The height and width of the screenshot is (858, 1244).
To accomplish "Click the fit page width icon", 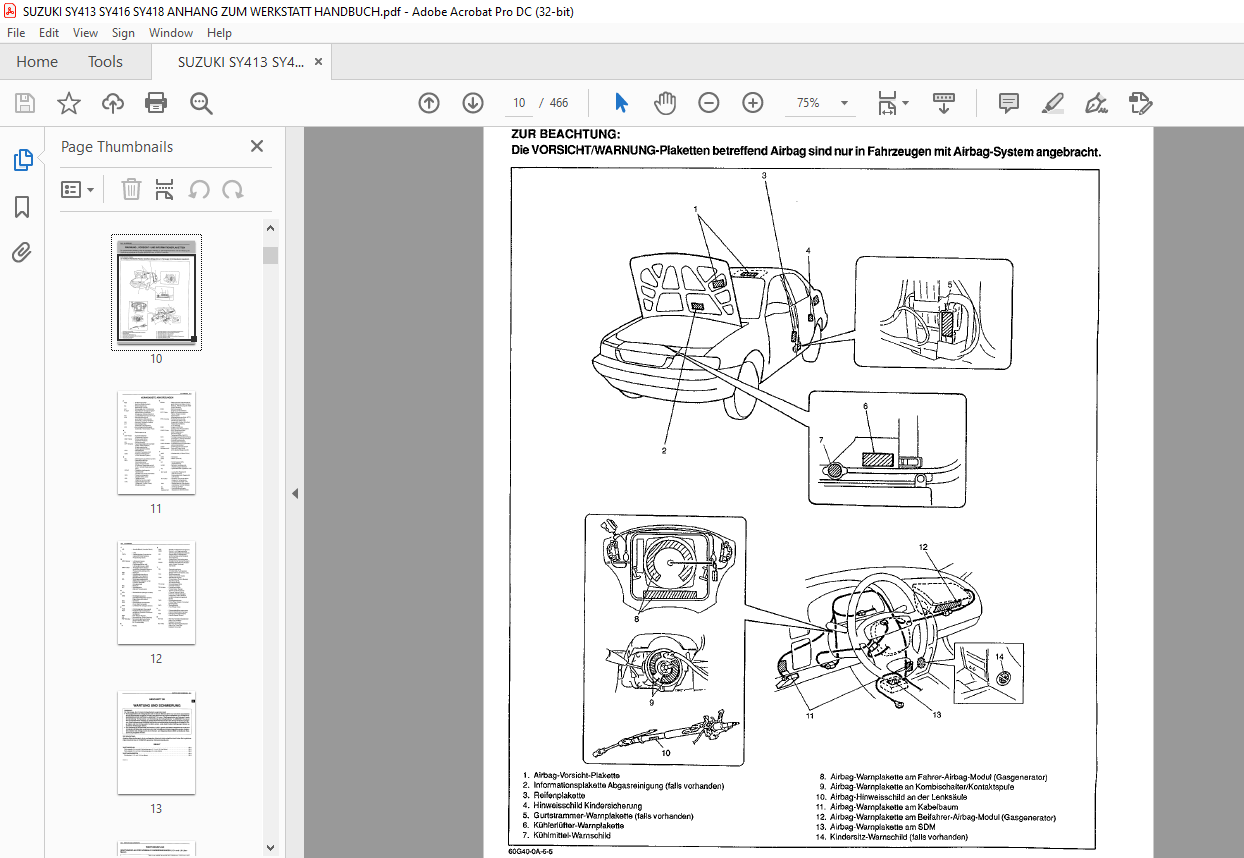I will (887, 103).
